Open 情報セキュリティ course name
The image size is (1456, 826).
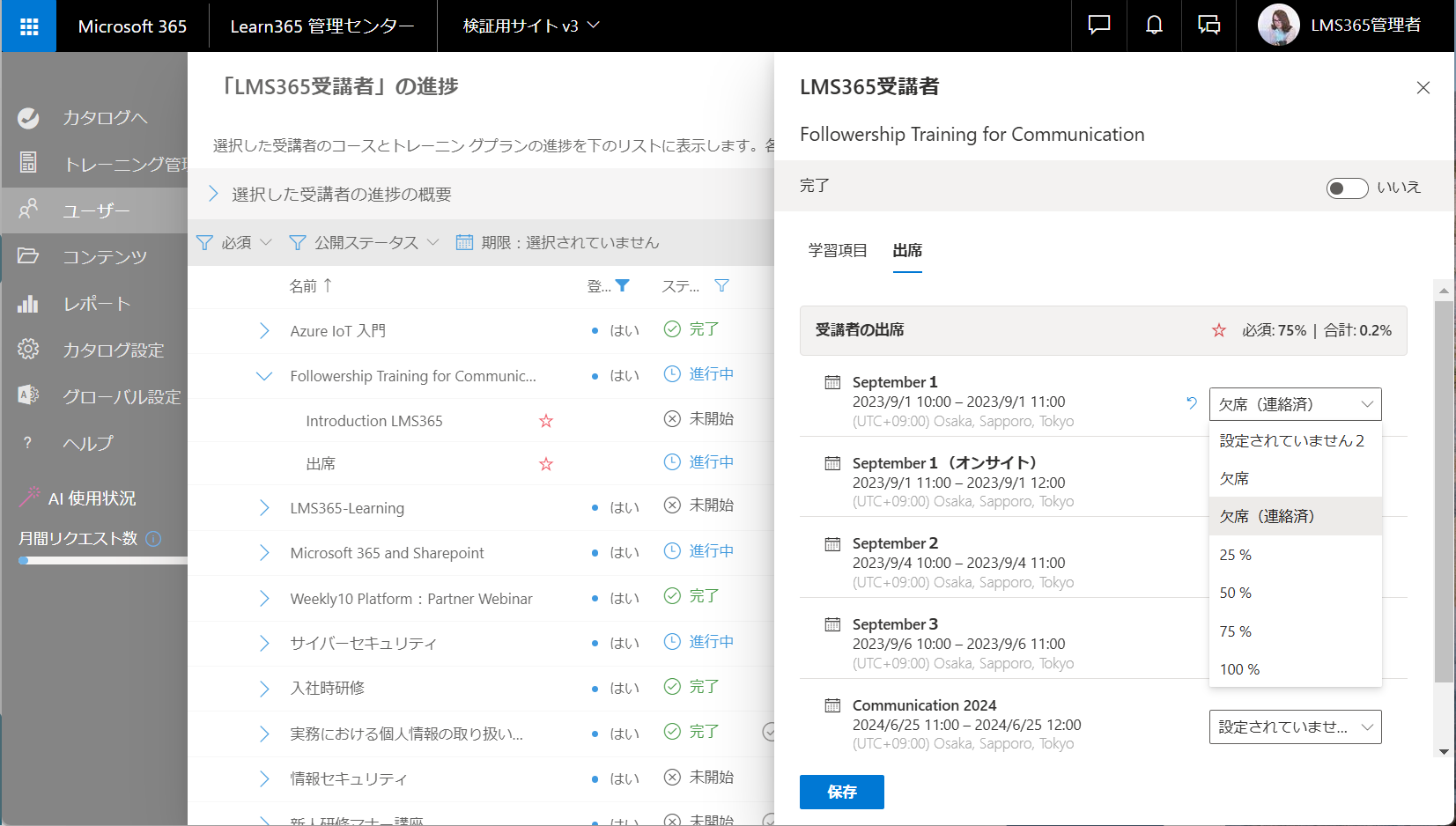pyautogui.click(x=349, y=778)
